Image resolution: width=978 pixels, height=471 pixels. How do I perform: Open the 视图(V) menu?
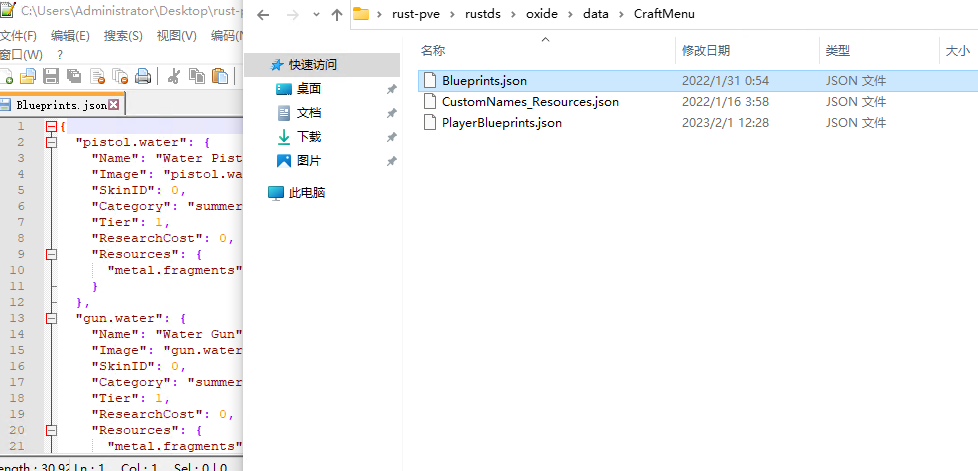click(x=176, y=36)
